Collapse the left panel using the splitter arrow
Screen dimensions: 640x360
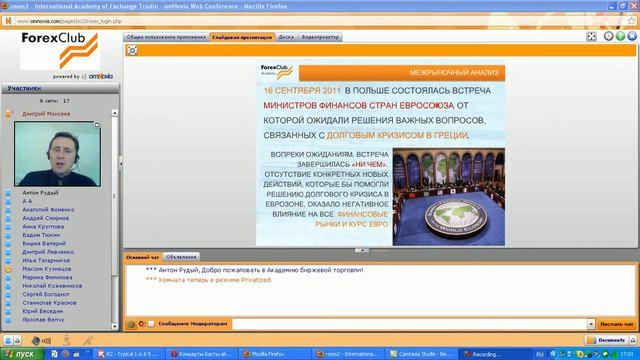coord(121,163)
